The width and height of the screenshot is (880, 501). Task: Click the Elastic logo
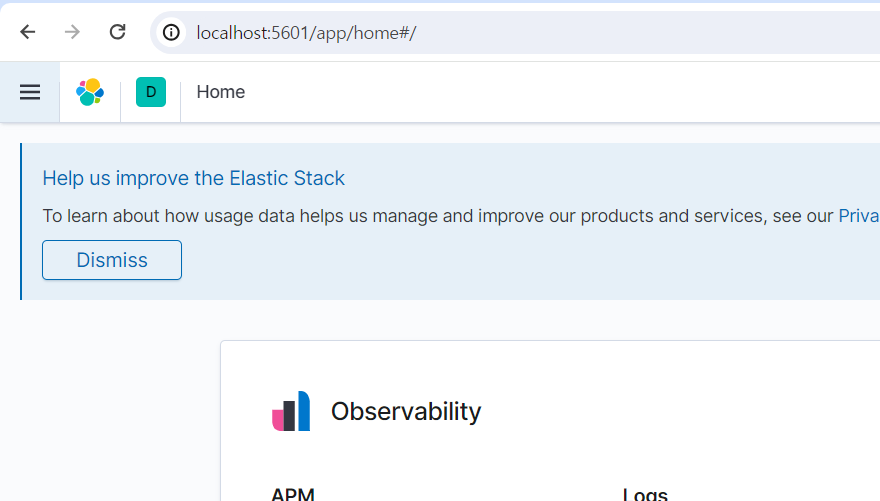[x=90, y=92]
